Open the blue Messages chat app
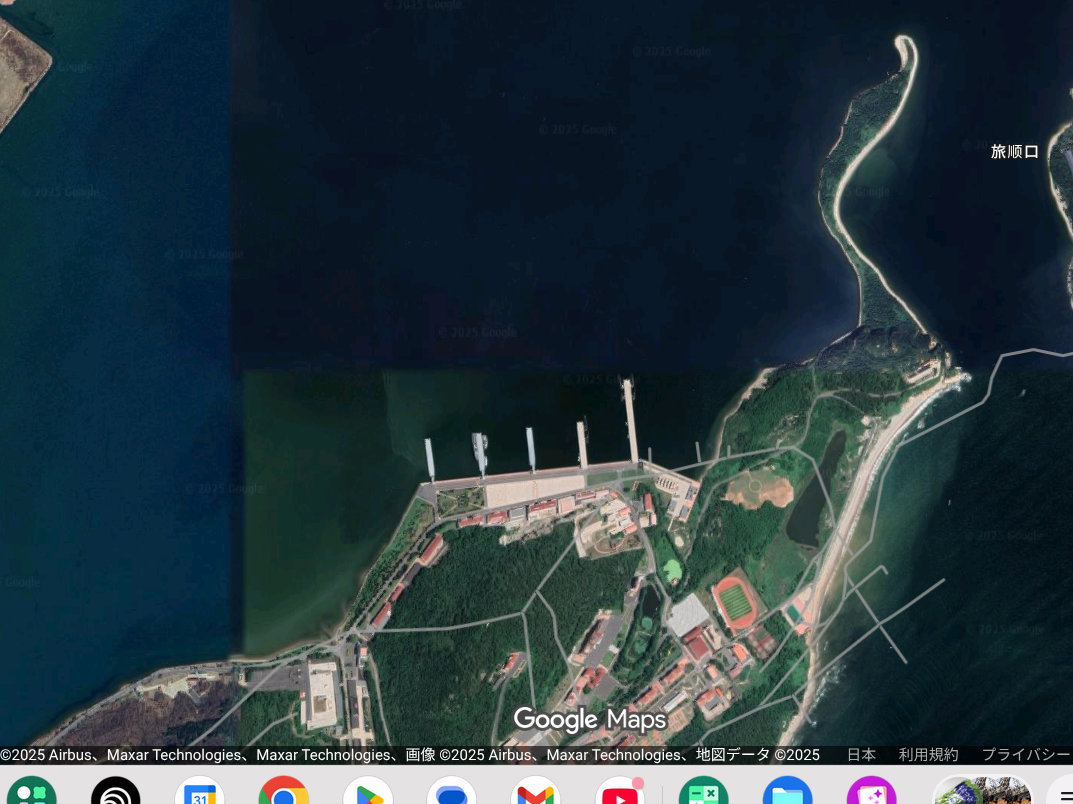Image resolution: width=1073 pixels, height=804 pixels. pyautogui.click(x=452, y=793)
